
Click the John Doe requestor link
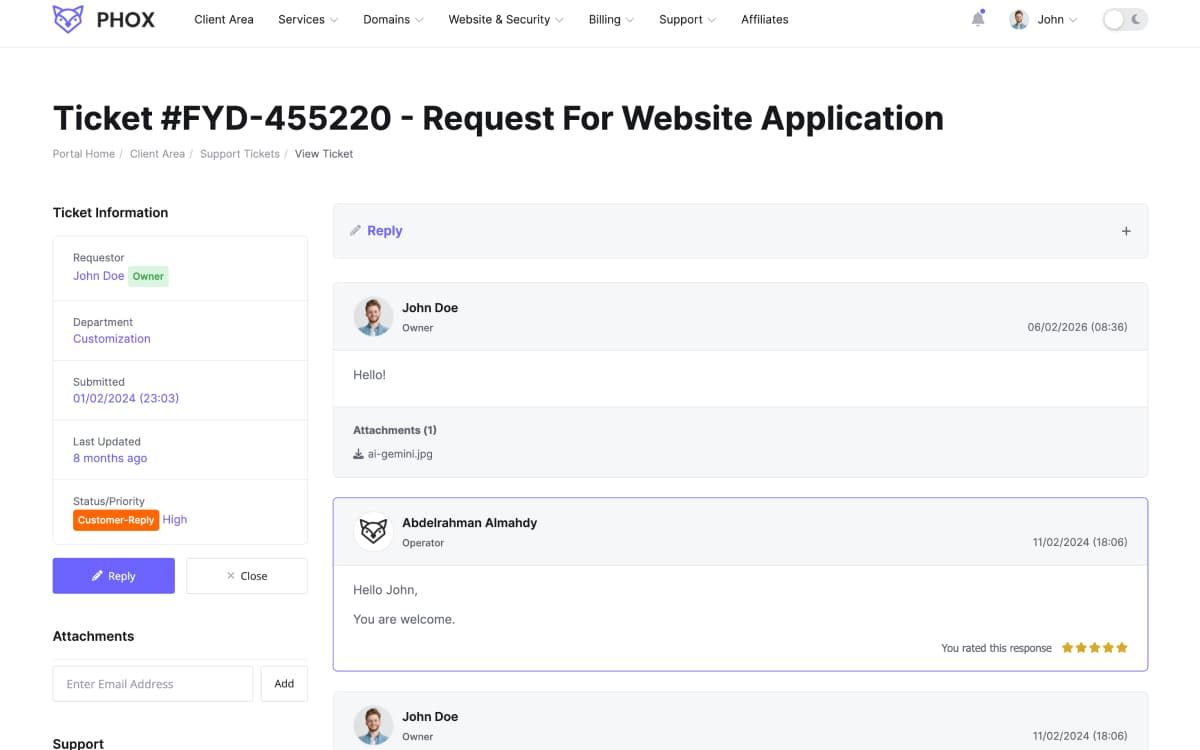(x=99, y=276)
